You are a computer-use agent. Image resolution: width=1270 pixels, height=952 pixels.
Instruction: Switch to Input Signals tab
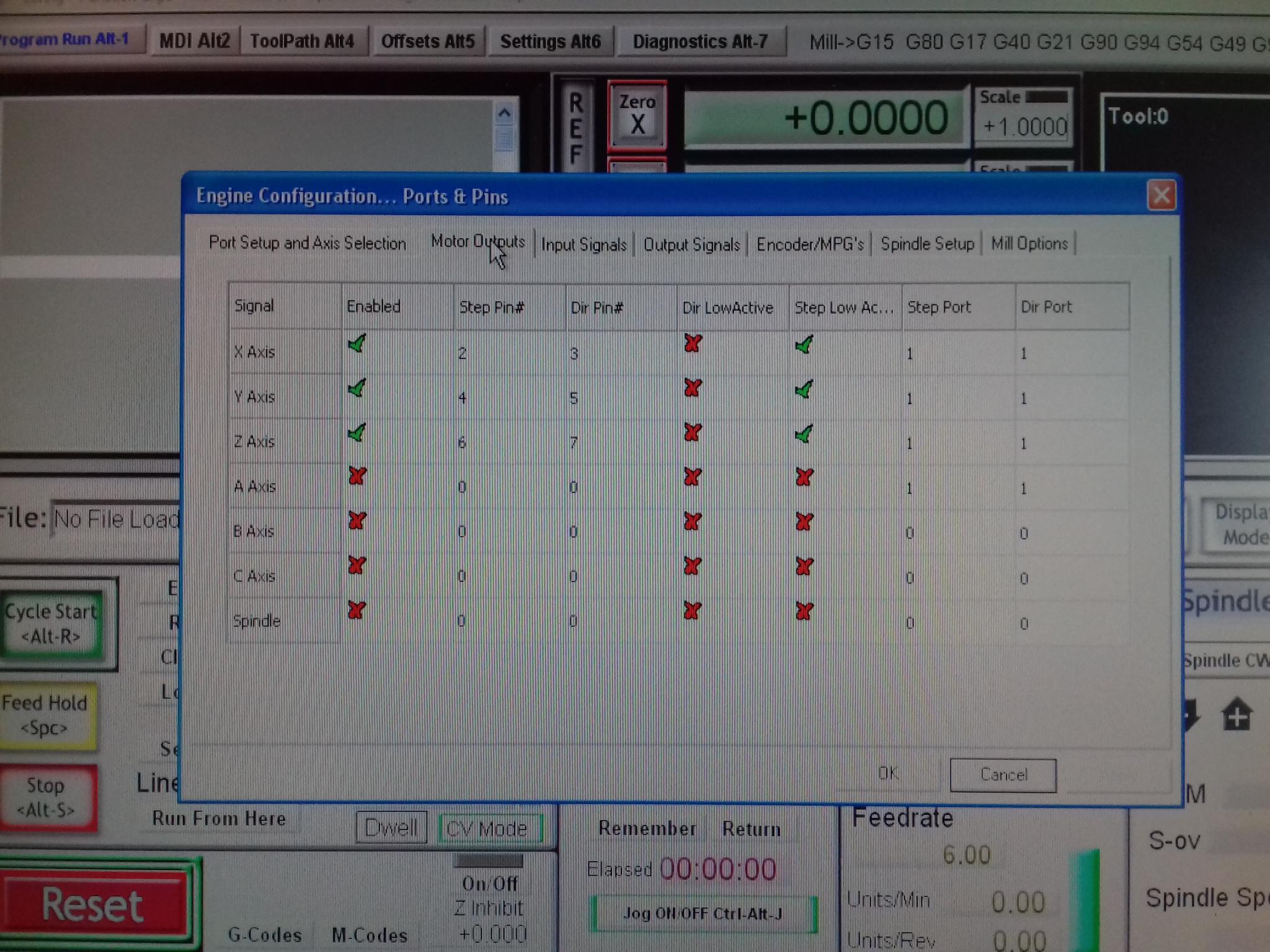tap(584, 245)
